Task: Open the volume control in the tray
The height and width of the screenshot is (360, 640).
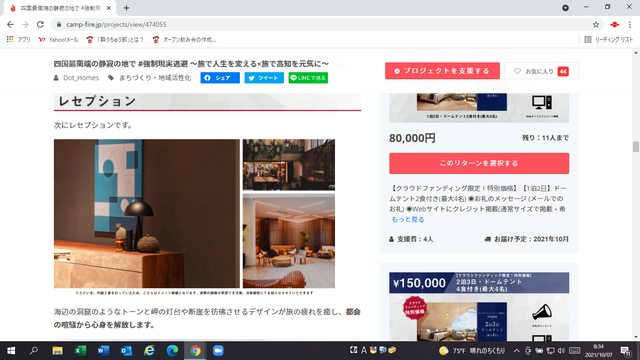Action: point(561,351)
